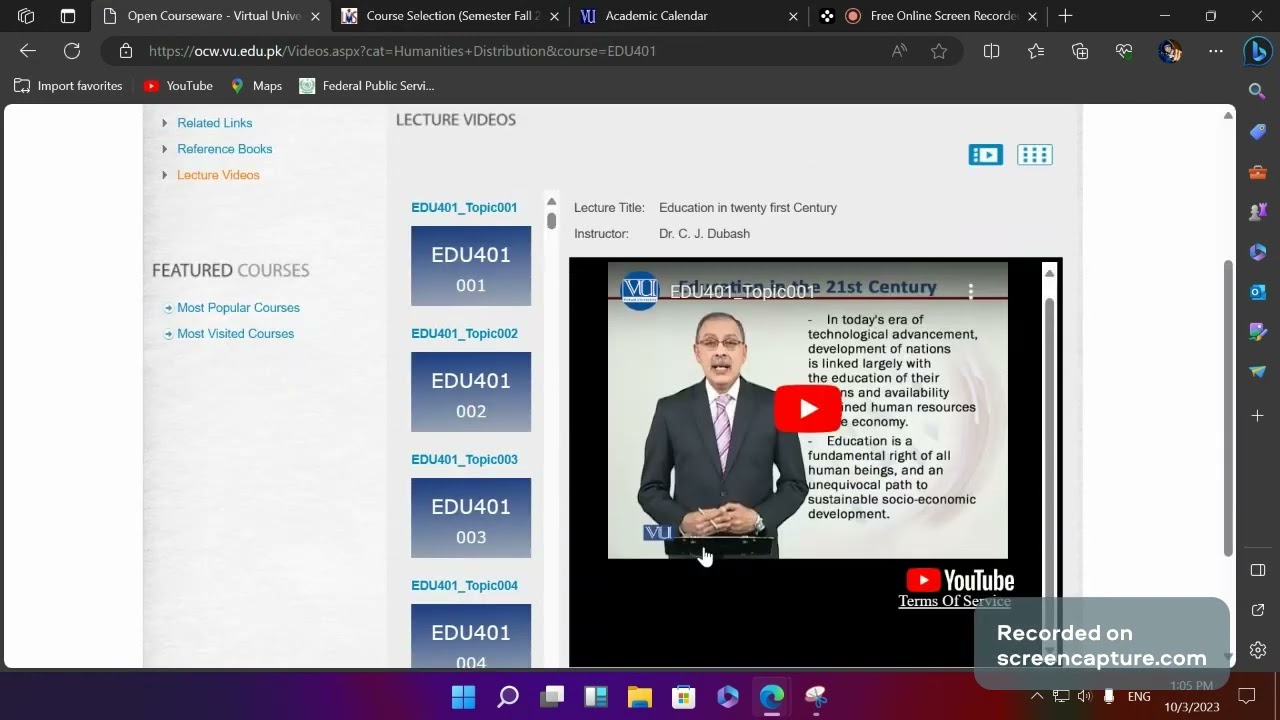The image size is (1280, 720).
Task: Open the split screen button
Action: click(x=991, y=51)
